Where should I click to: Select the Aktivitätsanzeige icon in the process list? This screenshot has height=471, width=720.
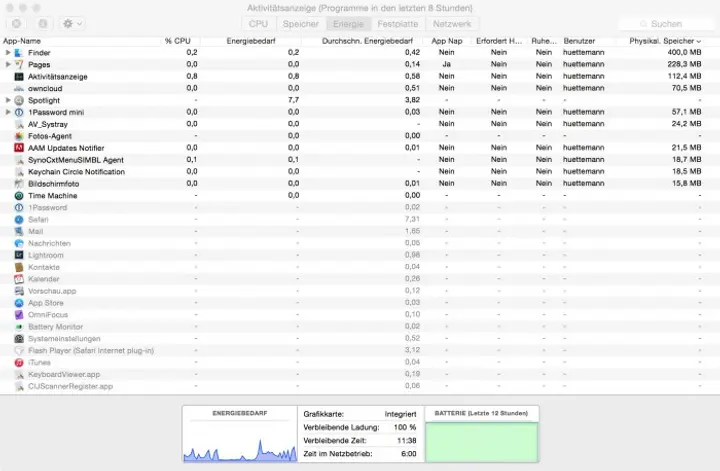click(x=19, y=76)
